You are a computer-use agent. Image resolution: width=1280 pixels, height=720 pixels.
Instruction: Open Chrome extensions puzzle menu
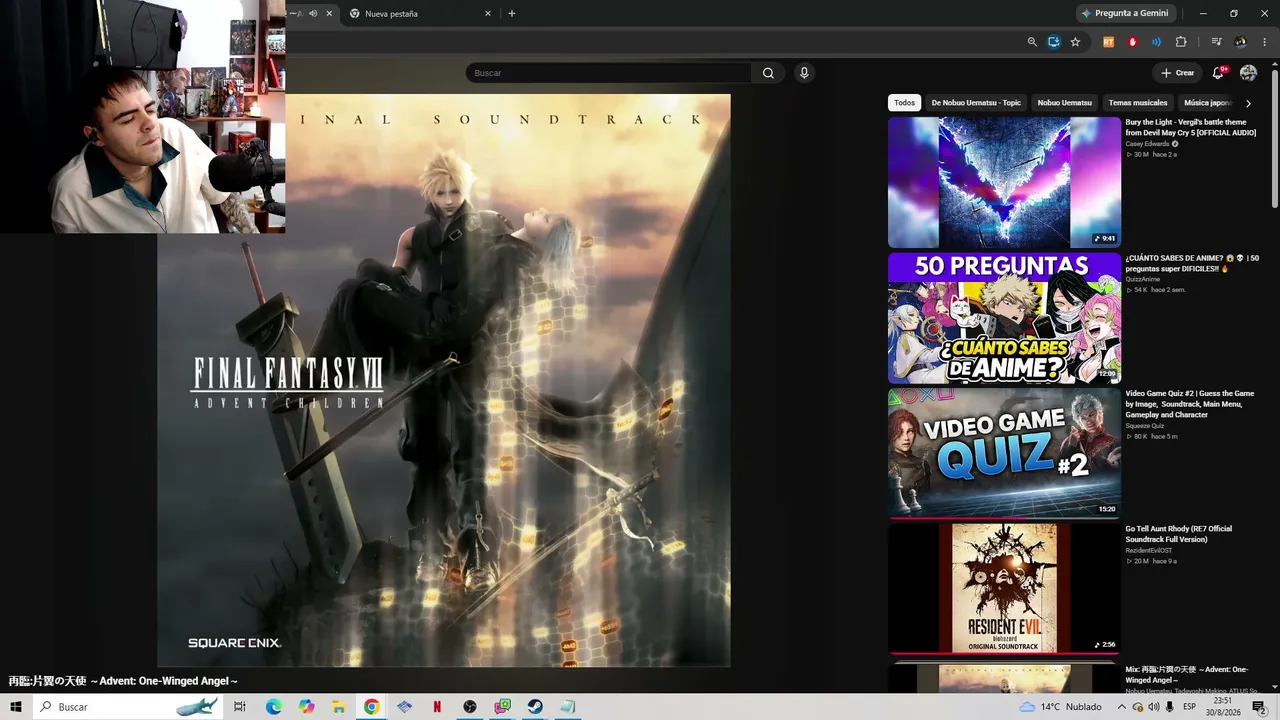(1181, 42)
